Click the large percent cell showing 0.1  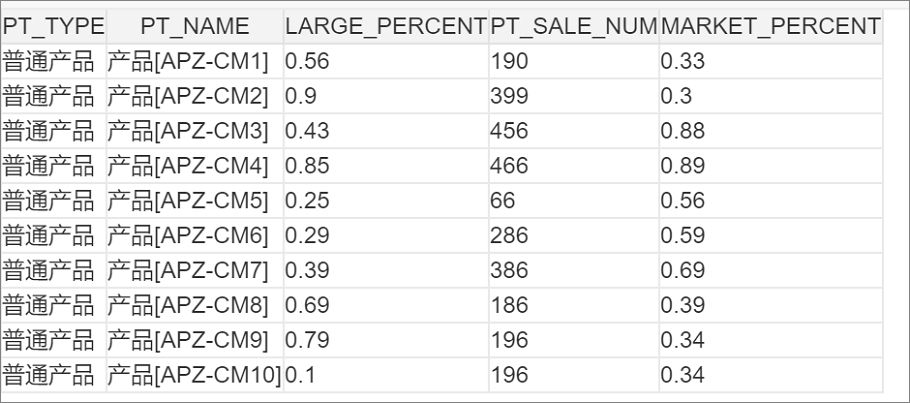386,375
